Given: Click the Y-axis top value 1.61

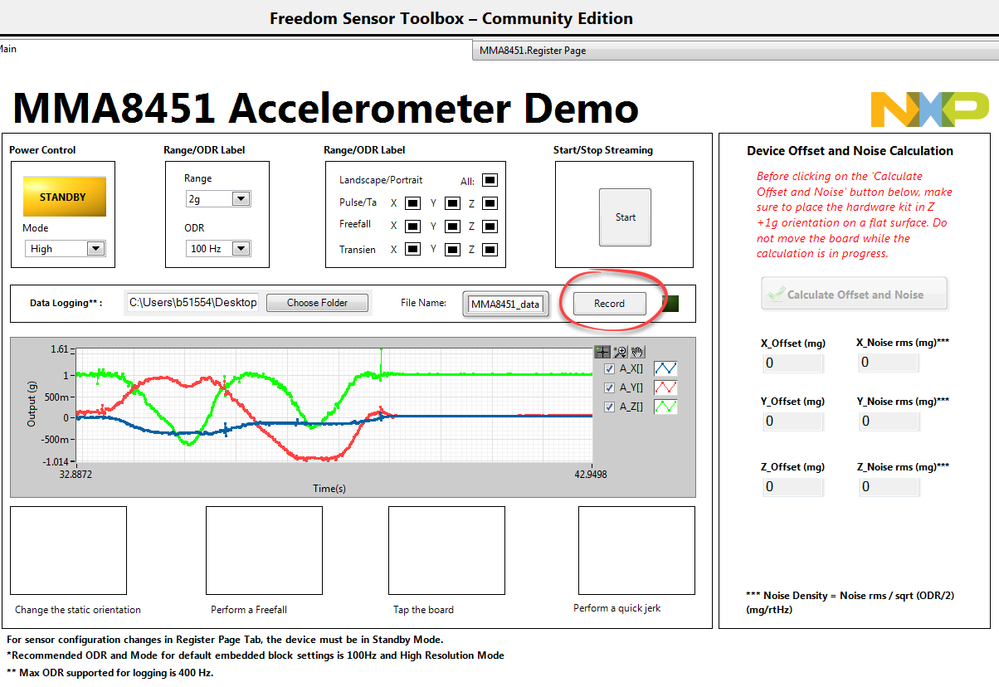Looking at the screenshot, I should [59, 349].
